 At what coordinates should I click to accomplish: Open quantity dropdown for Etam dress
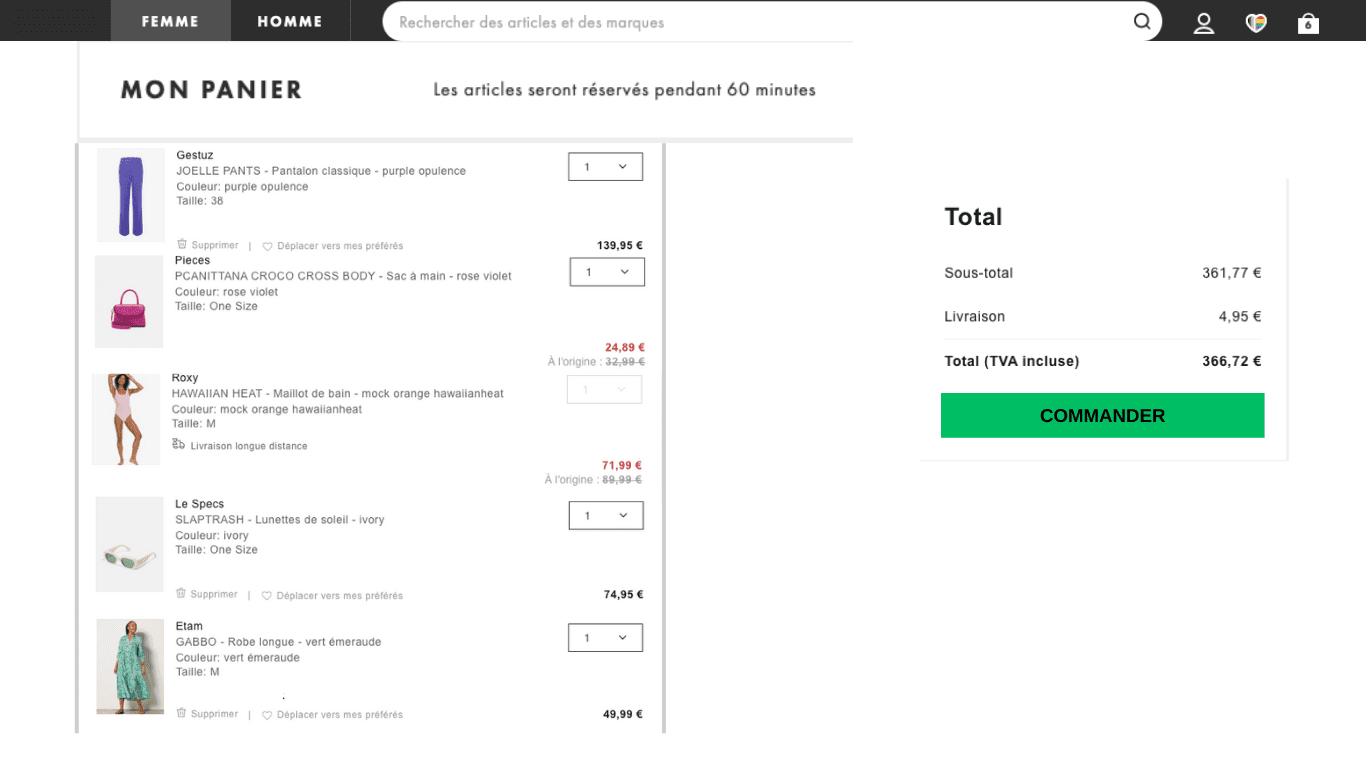point(605,638)
